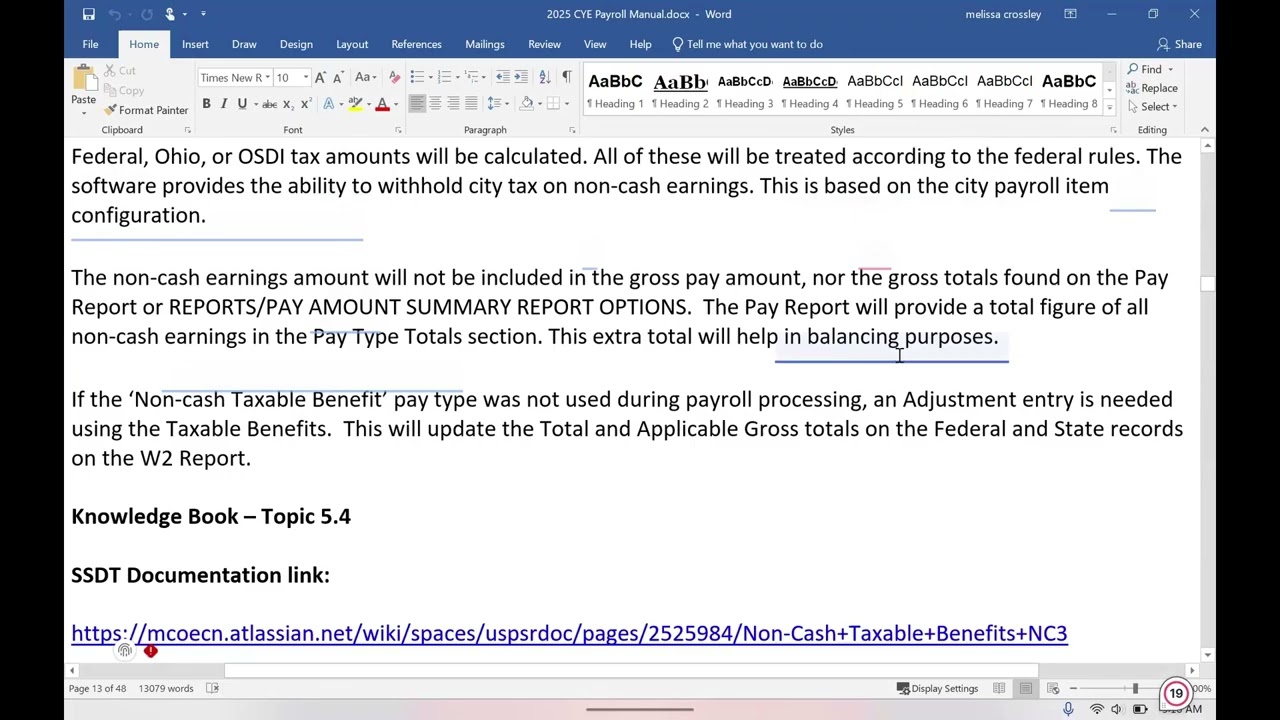
Task: Toggle show/hide paragraph marks
Action: point(566,78)
